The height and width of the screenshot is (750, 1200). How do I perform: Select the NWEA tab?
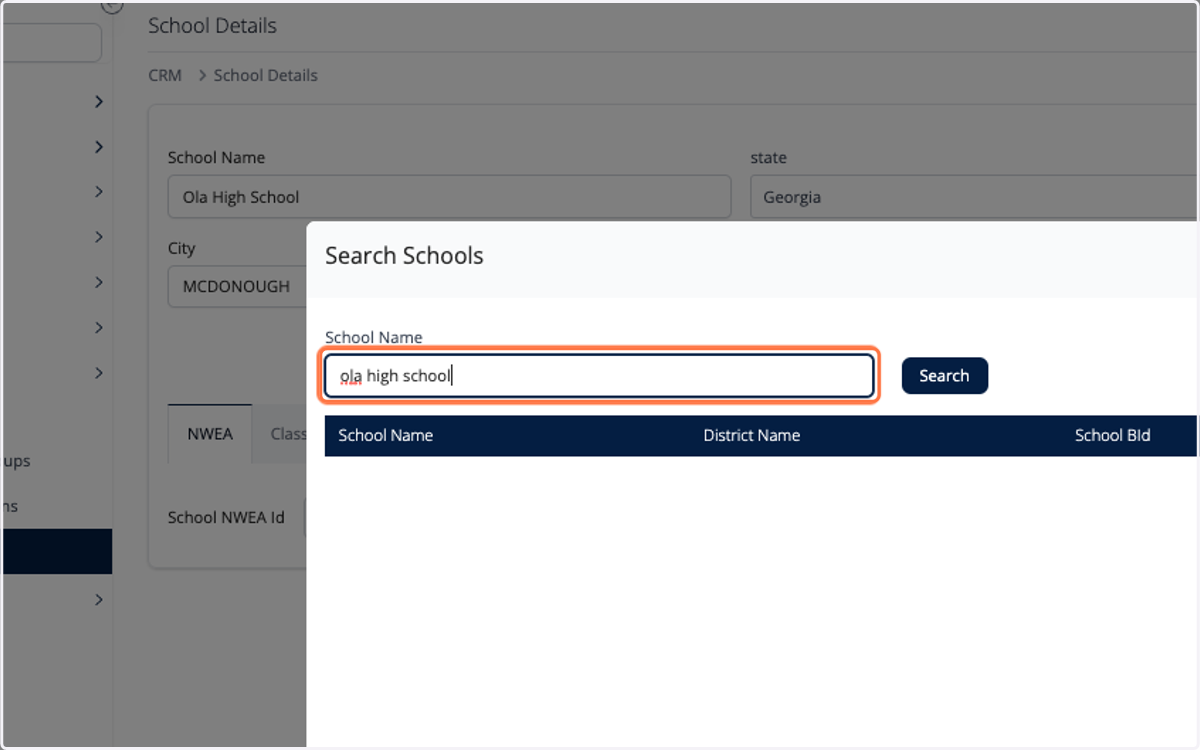[x=210, y=434]
